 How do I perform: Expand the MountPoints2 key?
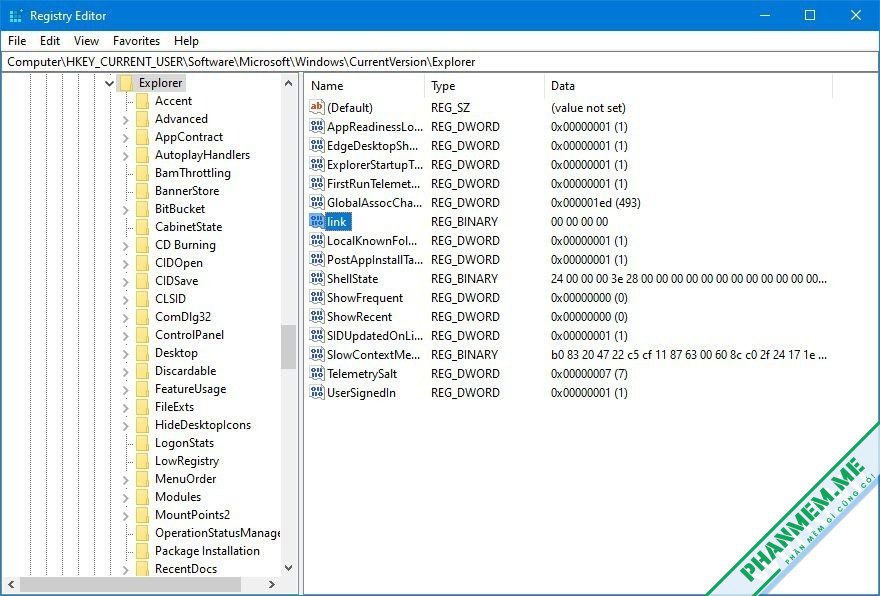pos(126,515)
